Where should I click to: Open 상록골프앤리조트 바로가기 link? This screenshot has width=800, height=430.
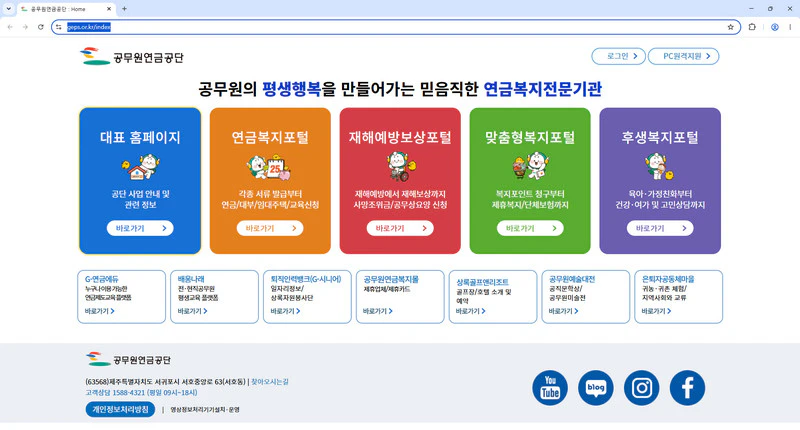(470, 311)
